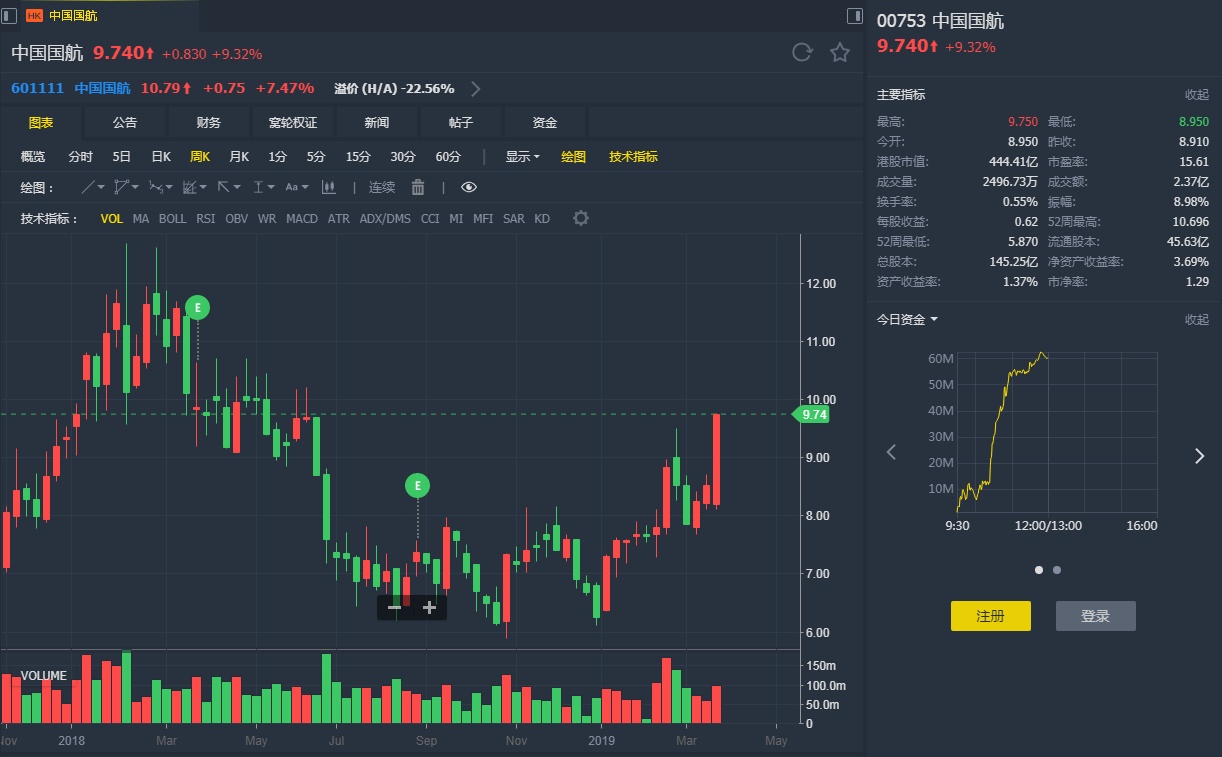Click the yellow 注册 button
The image size is (1222, 757).
[x=990, y=616]
